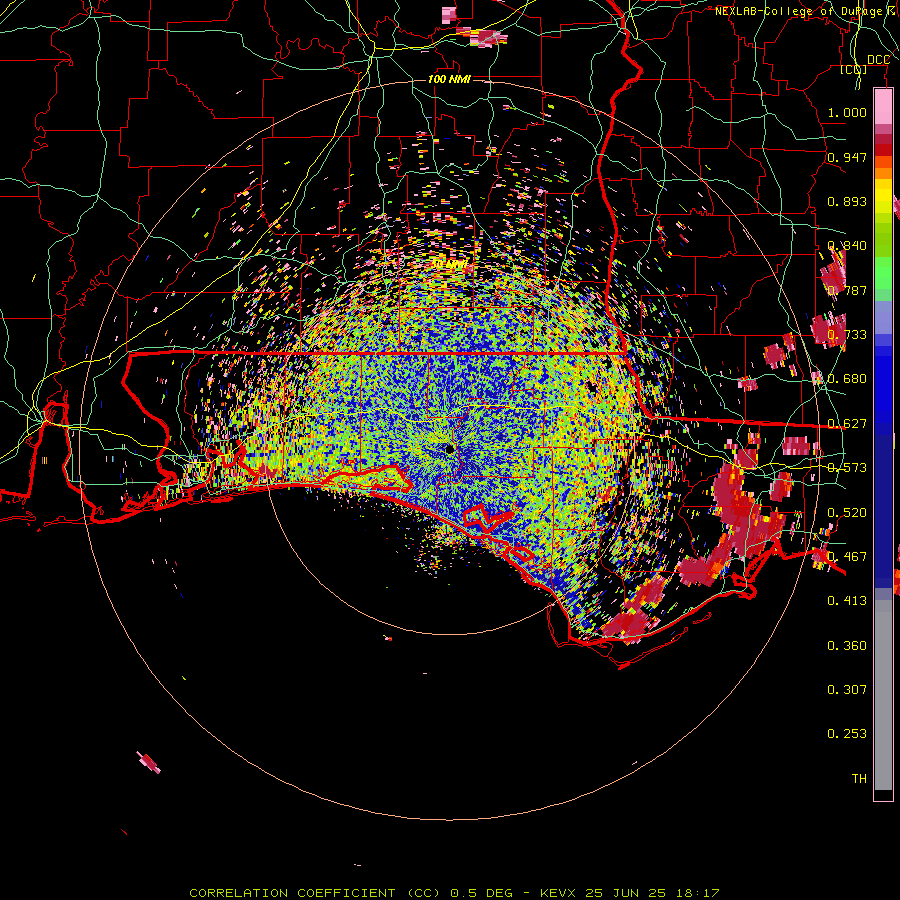
Task: Select the [CC] legend heading
Action: [854, 70]
